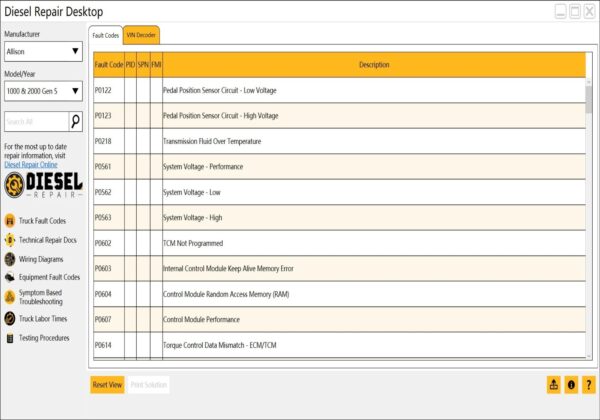Open the info icon button

[571, 384]
